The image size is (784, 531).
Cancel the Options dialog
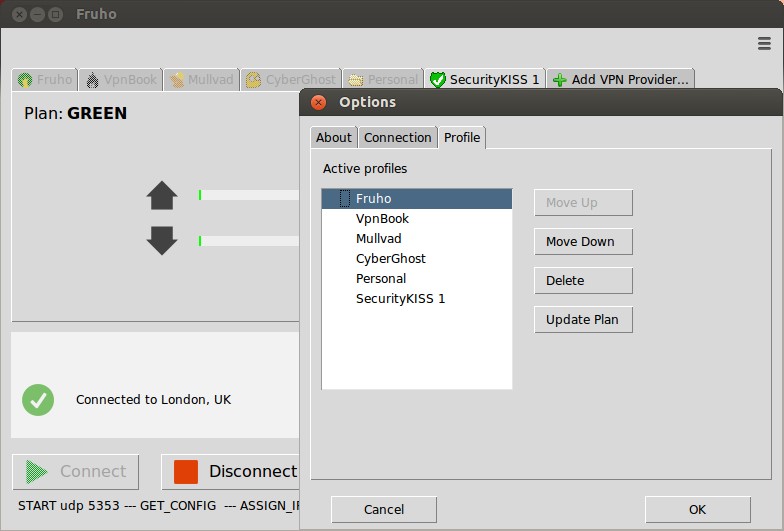383,510
